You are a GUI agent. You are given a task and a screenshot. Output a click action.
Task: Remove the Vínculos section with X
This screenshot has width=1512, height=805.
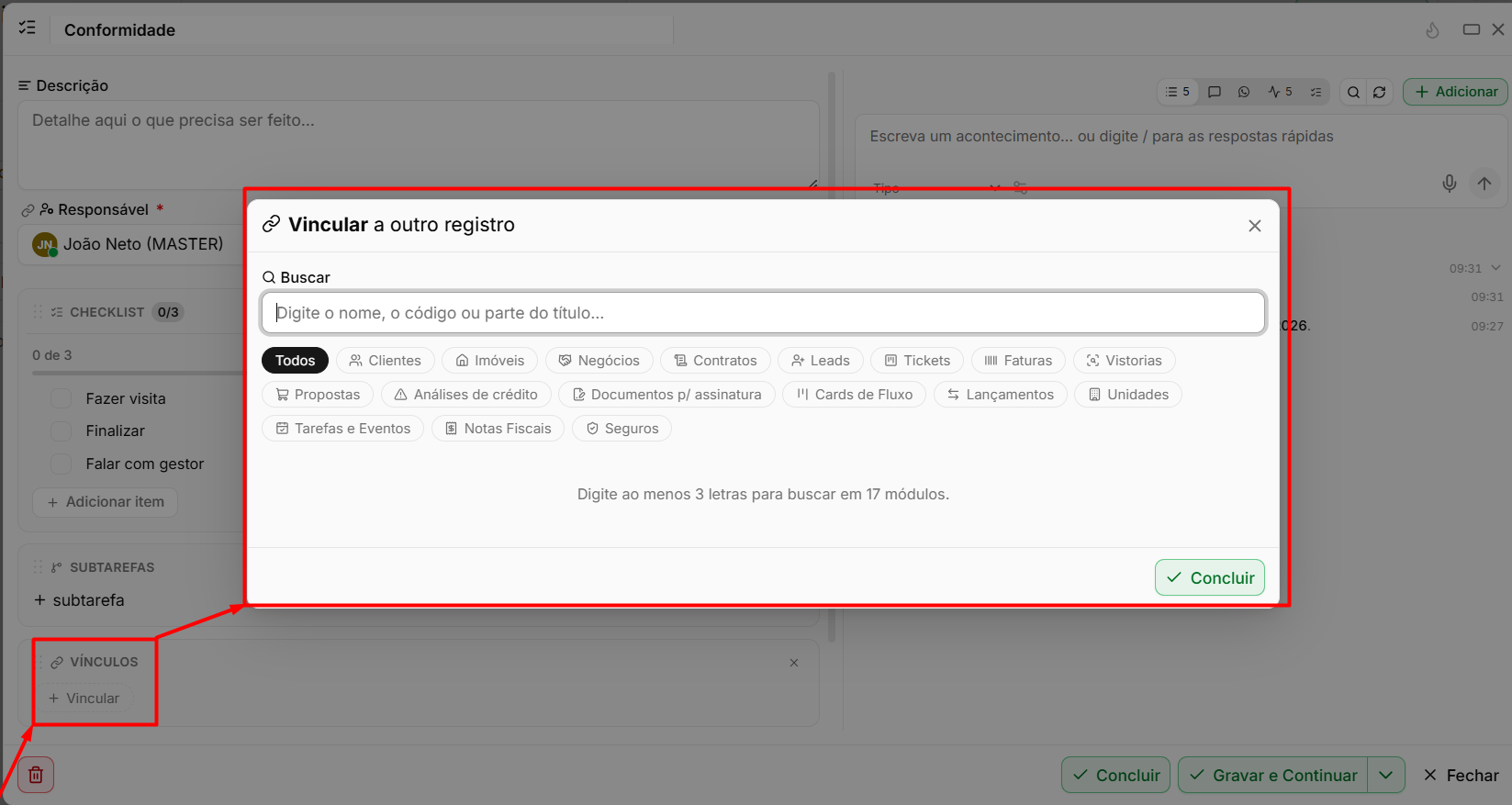coord(794,663)
